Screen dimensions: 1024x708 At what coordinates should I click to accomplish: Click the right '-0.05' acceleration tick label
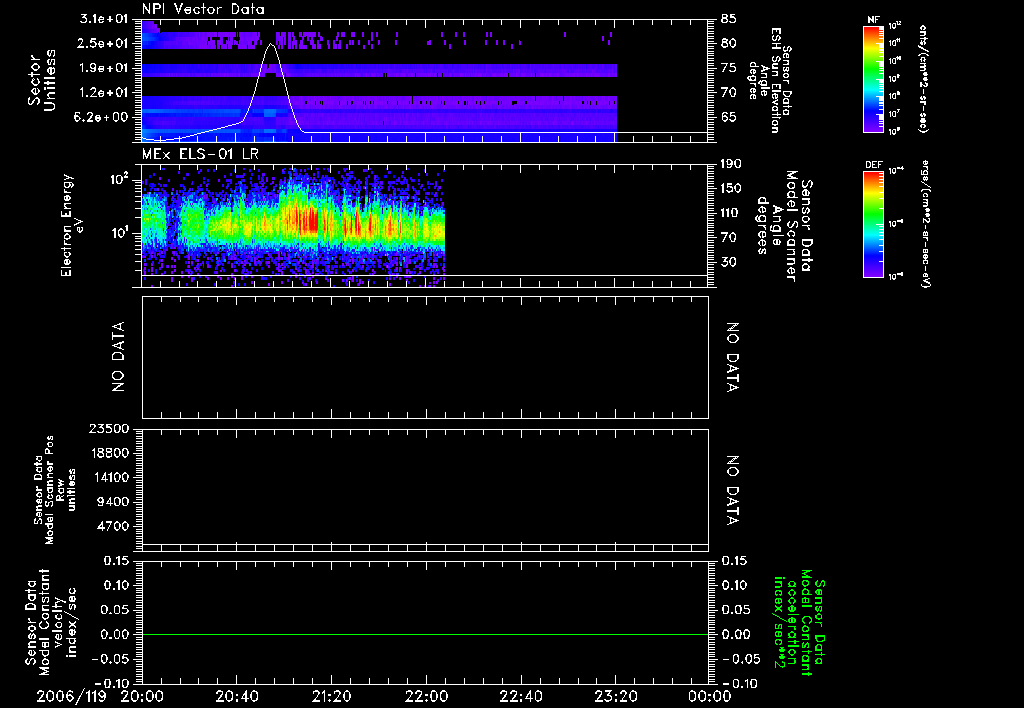point(741,659)
